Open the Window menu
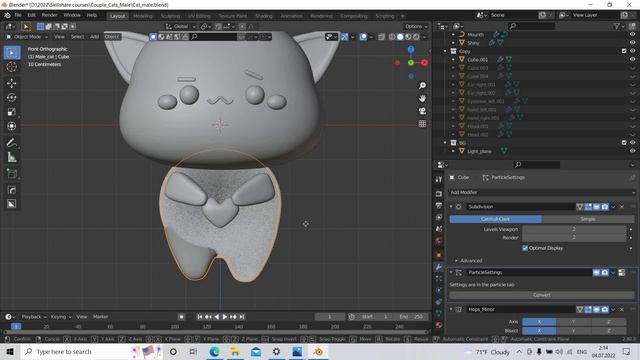 [x=72, y=15]
